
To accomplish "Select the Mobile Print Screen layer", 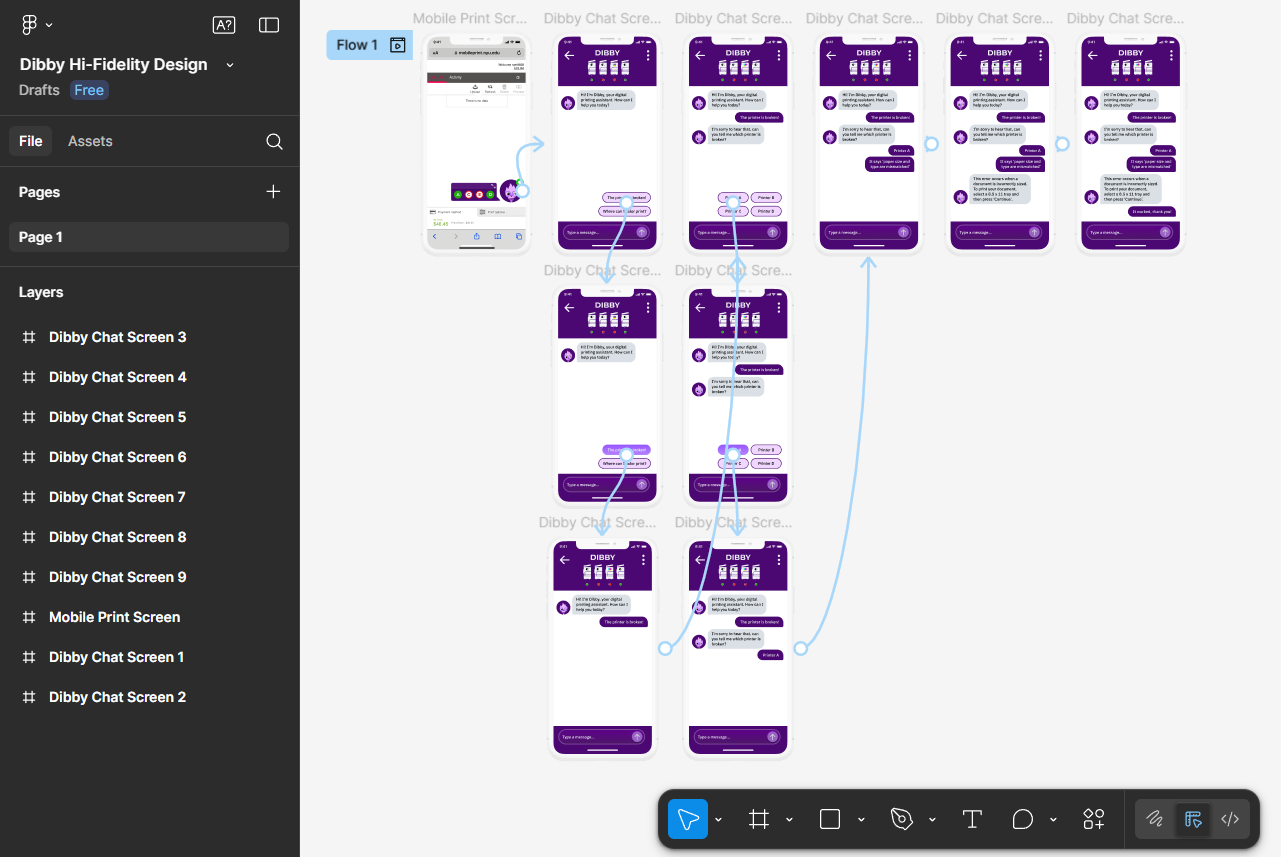I will [x=114, y=617].
